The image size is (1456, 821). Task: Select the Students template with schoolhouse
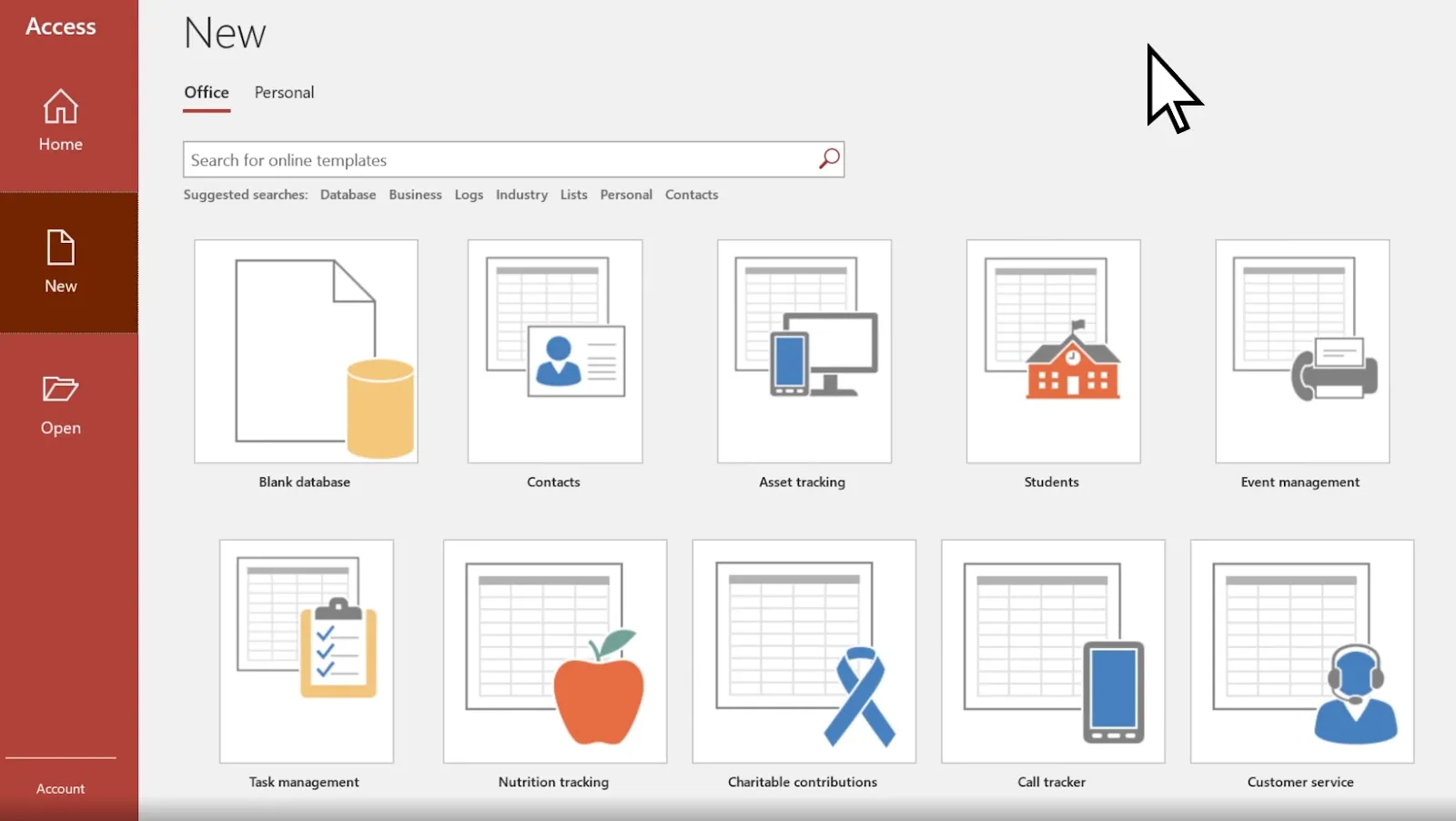click(x=1053, y=351)
